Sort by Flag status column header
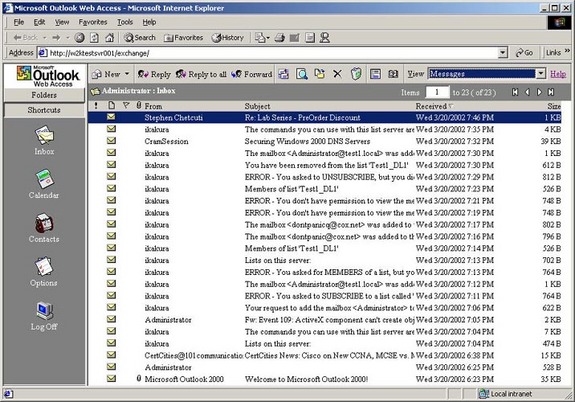 [126, 105]
